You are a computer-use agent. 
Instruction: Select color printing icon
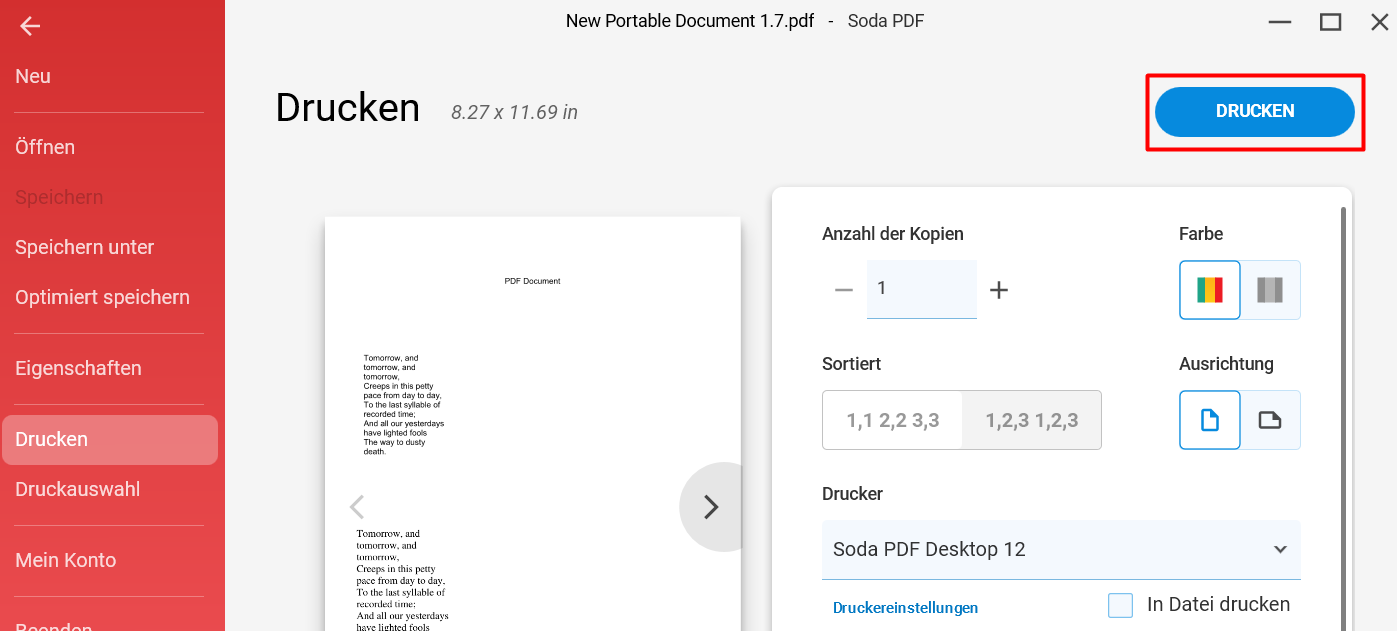[x=1210, y=290]
